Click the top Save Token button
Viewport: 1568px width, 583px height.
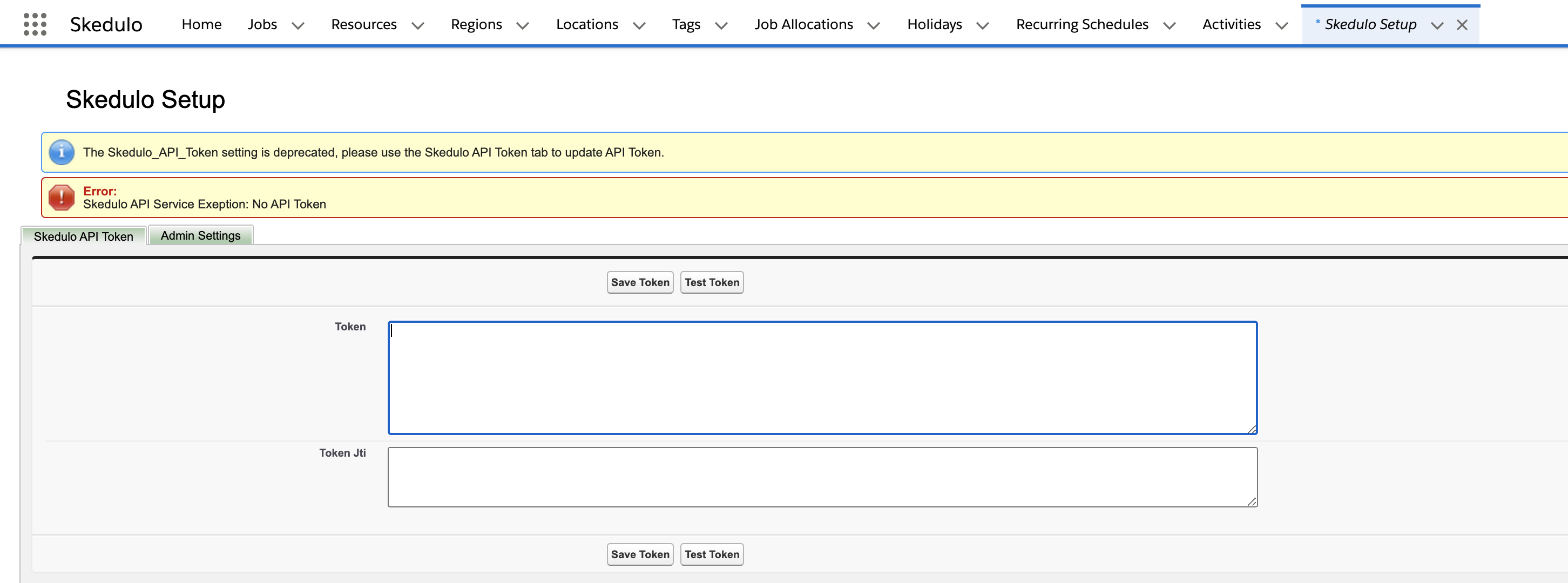click(x=640, y=282)
